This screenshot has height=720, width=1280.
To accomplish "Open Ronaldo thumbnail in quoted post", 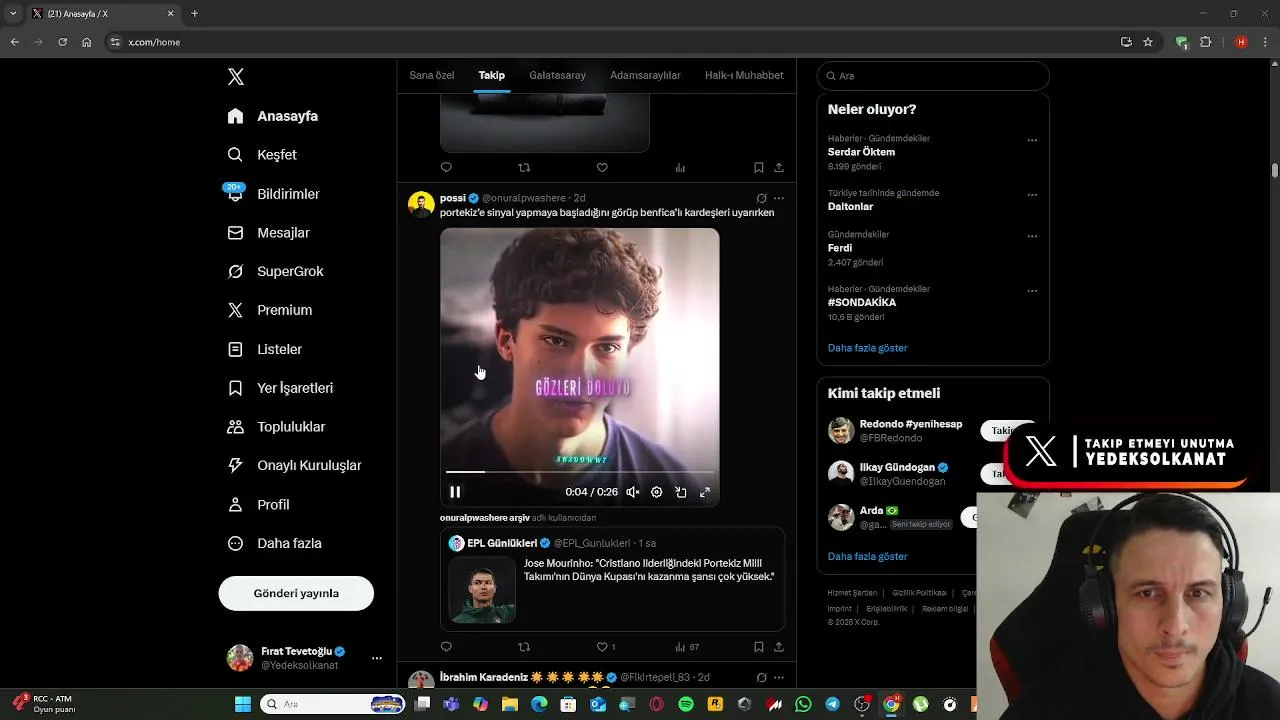I will [482, 590].
